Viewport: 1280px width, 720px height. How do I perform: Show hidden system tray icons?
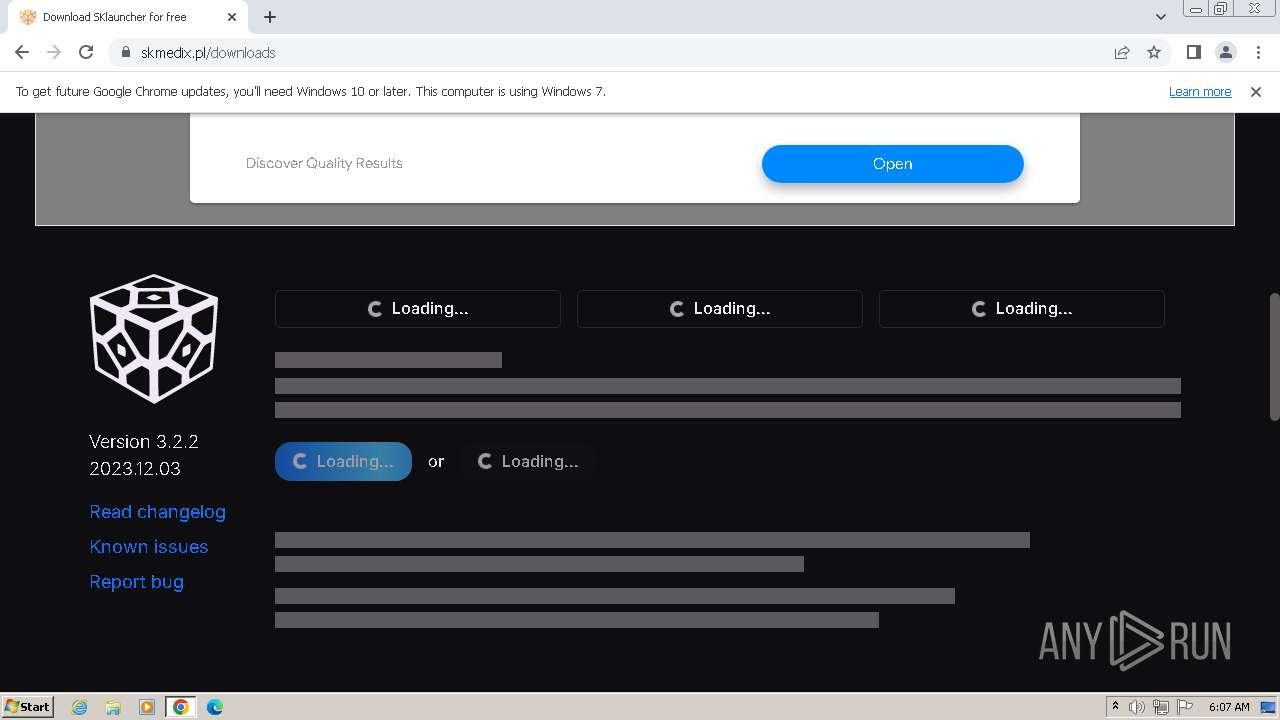(1115, 707)
